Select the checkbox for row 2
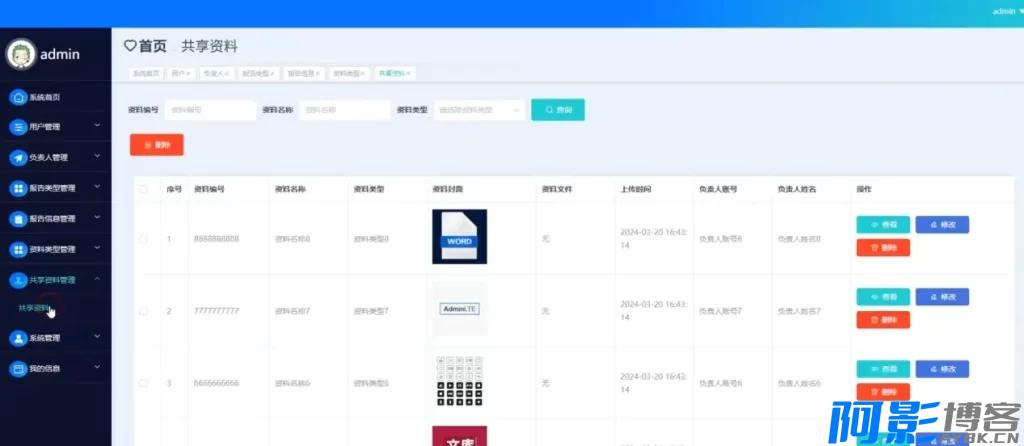The height and width of the screenshot is (446, 1024). (x=143, y=311)
